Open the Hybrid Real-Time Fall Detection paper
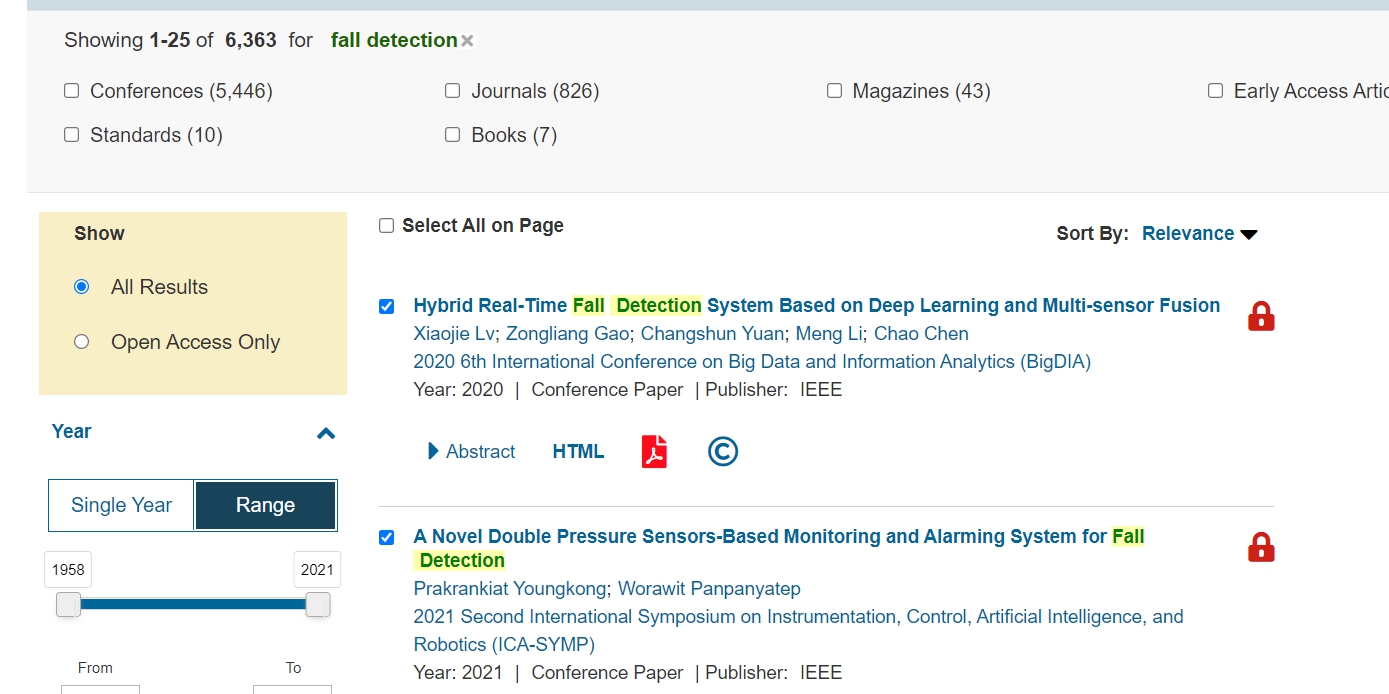This screenshot has height=694, width=1389. (x=816, y=306)
